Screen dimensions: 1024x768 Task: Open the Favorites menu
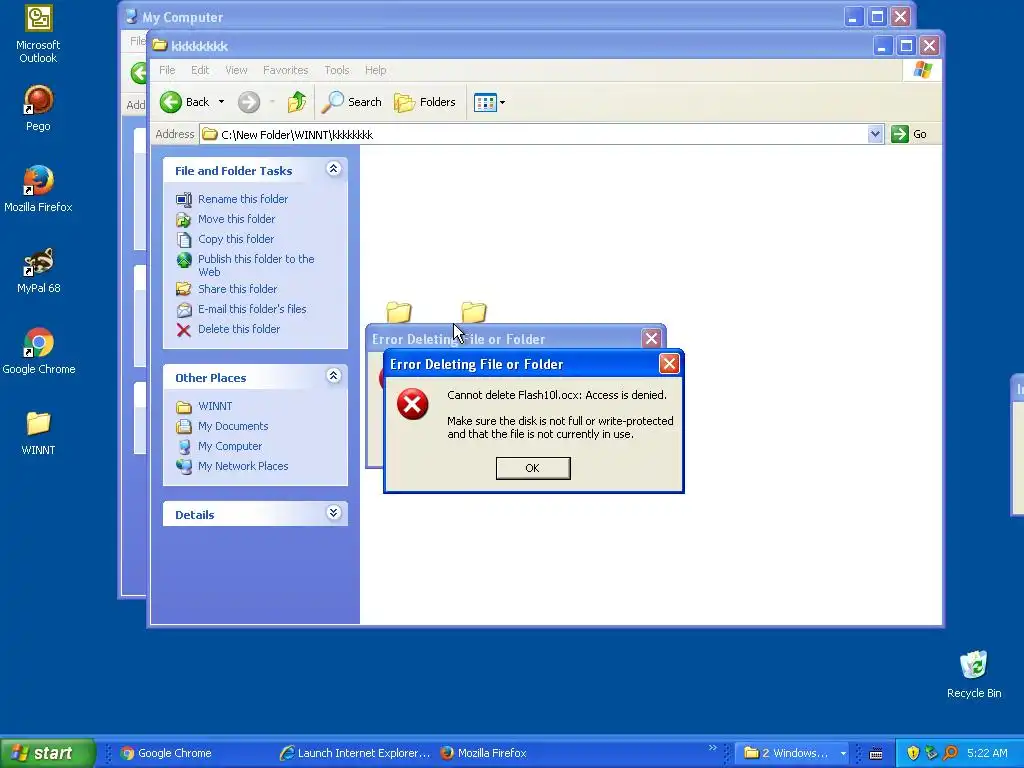(285, 70)
